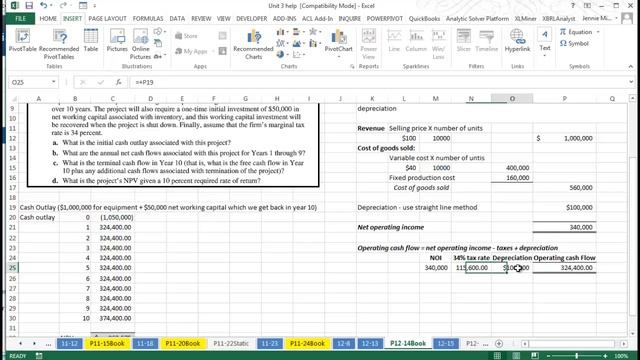Select cell containing 1,000,000 revenue
Image resolution: width=640 pixels, height=360 pixels.
[564, 138]
